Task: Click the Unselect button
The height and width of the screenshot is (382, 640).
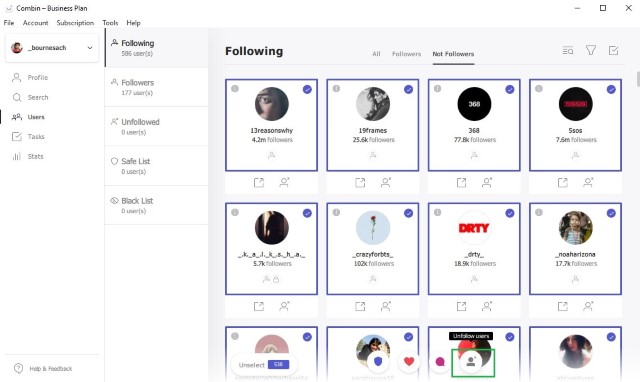Action: (x=264, y=364)
